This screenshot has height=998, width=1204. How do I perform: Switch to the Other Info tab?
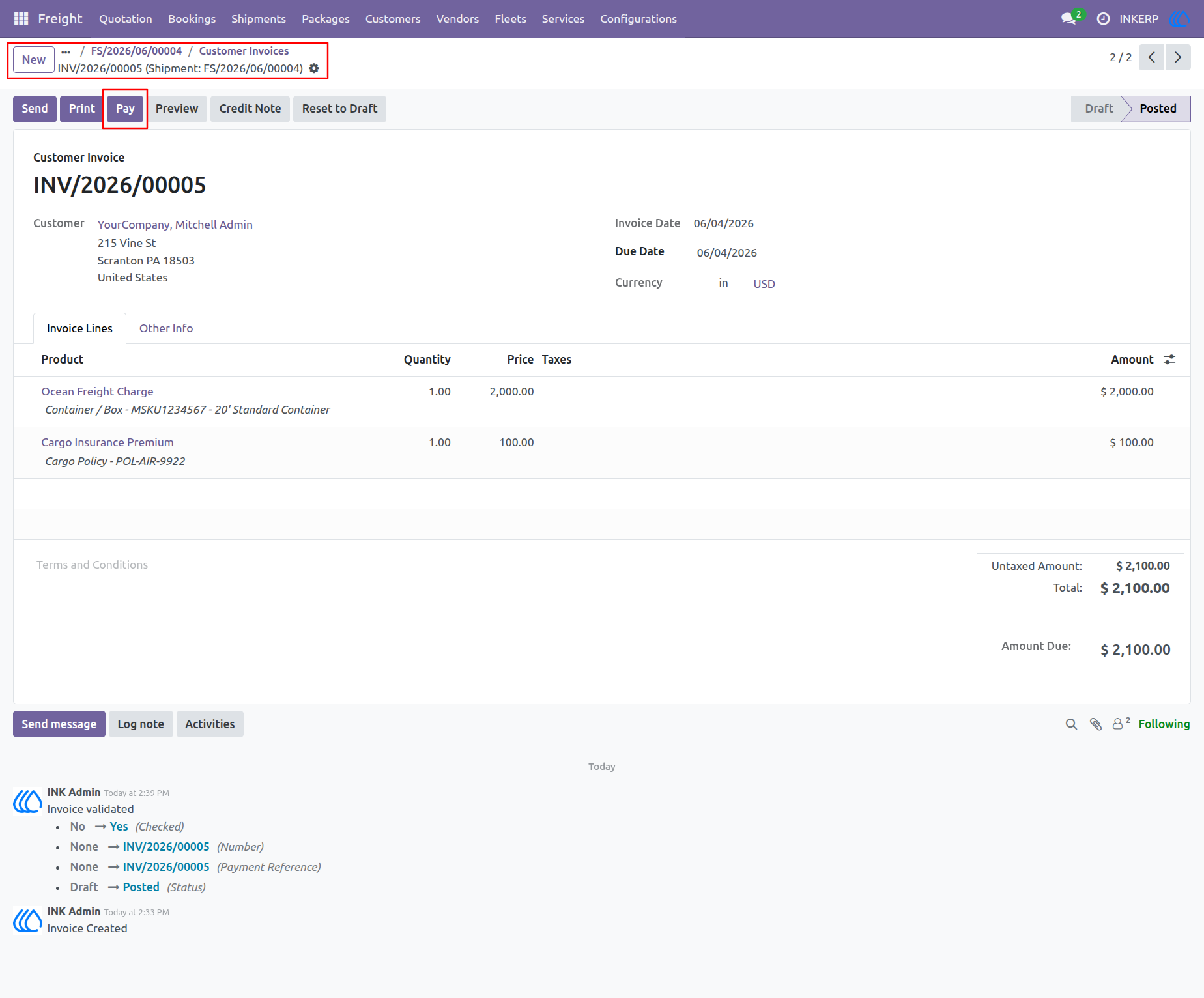point(166,328)
